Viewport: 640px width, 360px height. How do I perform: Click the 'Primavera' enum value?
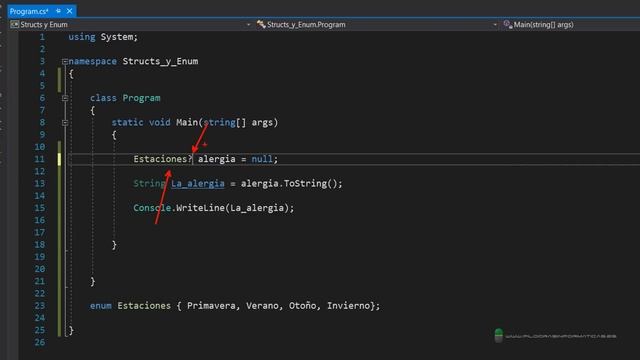pyautogui.click(x=211, y=306)
